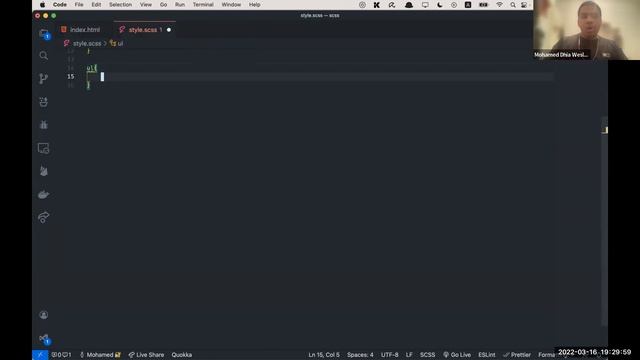Launch Go Live server
This screenshot has width=640, height=360.
click(457, 355)
